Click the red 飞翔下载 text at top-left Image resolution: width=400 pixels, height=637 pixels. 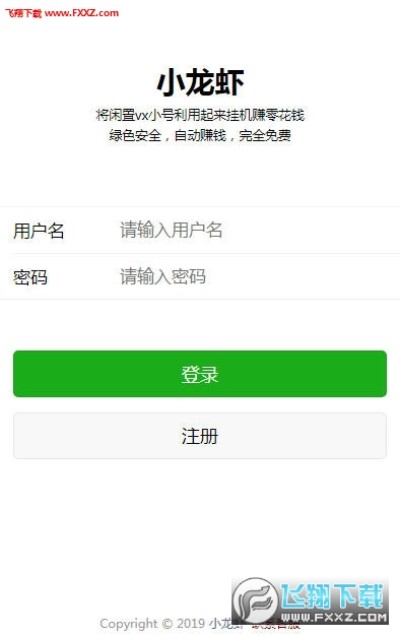coord(23,13)
